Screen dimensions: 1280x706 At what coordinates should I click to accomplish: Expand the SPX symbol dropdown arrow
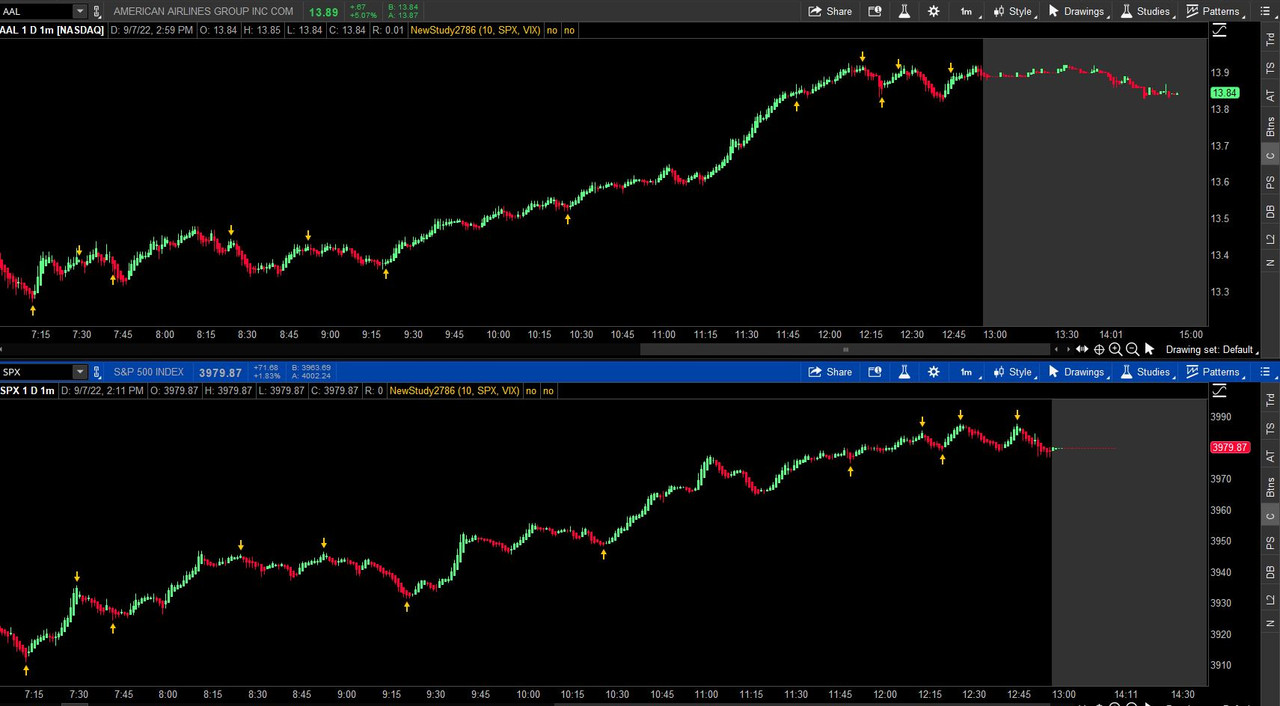coord(80,372)
